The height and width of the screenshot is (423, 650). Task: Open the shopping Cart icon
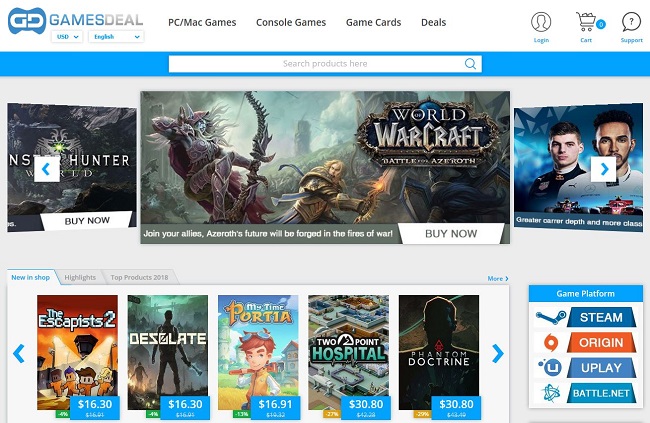tap(586, 22)
